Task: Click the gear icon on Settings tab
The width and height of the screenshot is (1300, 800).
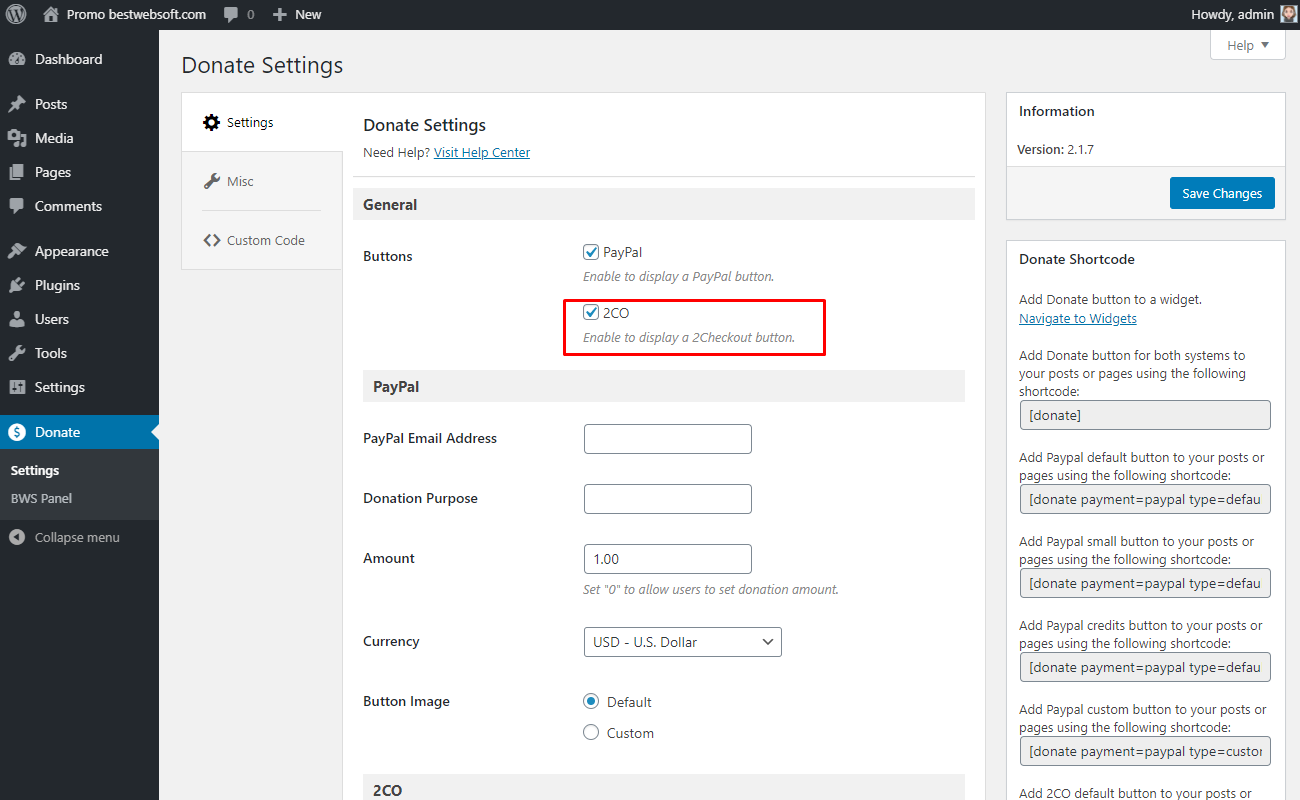Action: [211, 122]
